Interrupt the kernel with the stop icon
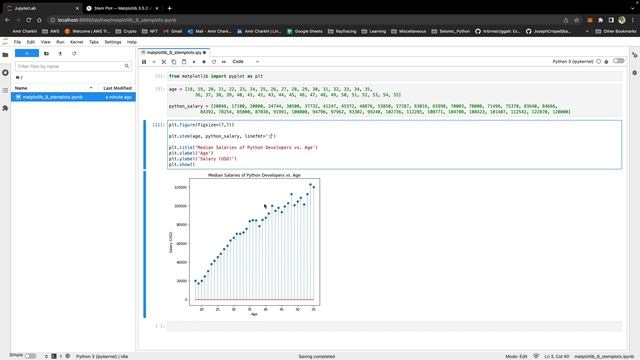Image resolution: width=640 pixels, height=360 pixels. point(204,62)
